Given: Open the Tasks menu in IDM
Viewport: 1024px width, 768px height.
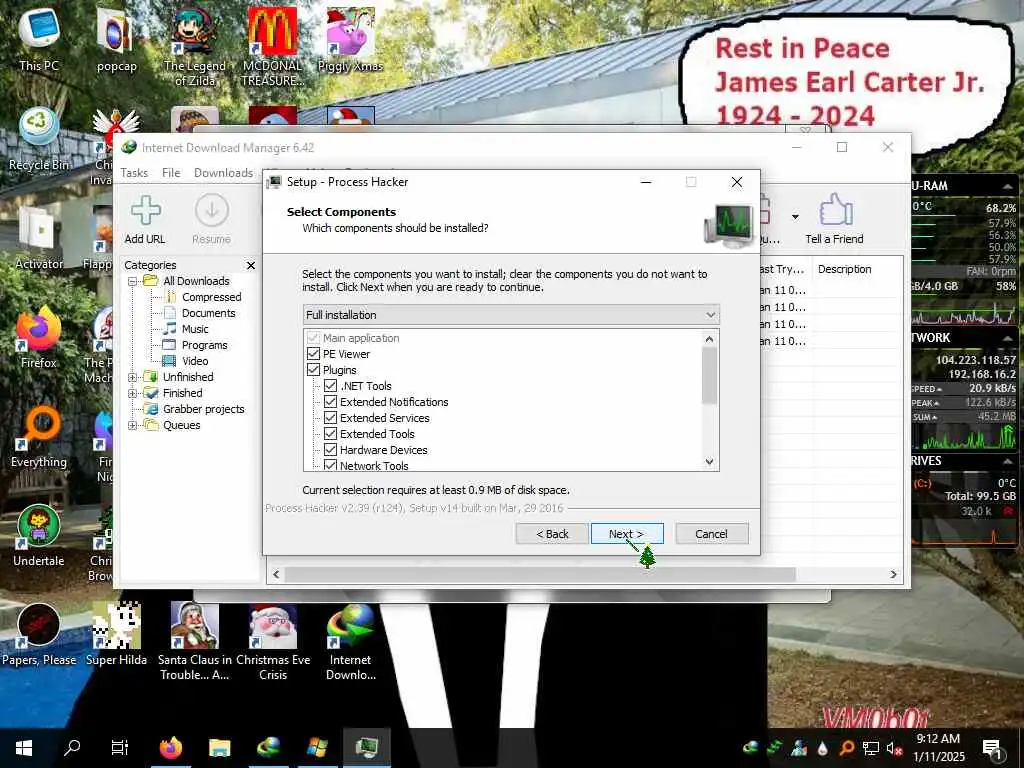Looking at the screenshot, I should tap(134, 173).
